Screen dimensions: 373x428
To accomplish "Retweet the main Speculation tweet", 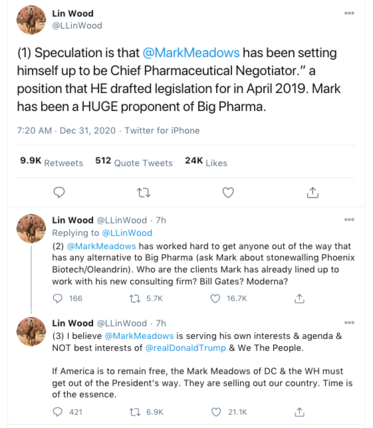I will [144, 192].
